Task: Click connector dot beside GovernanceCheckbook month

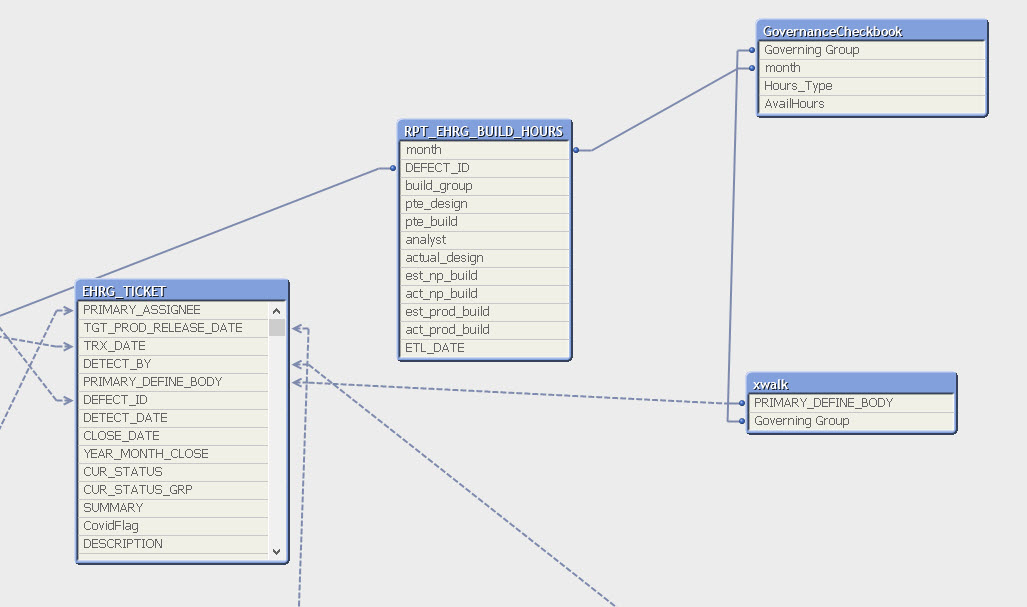Action: 752,68
